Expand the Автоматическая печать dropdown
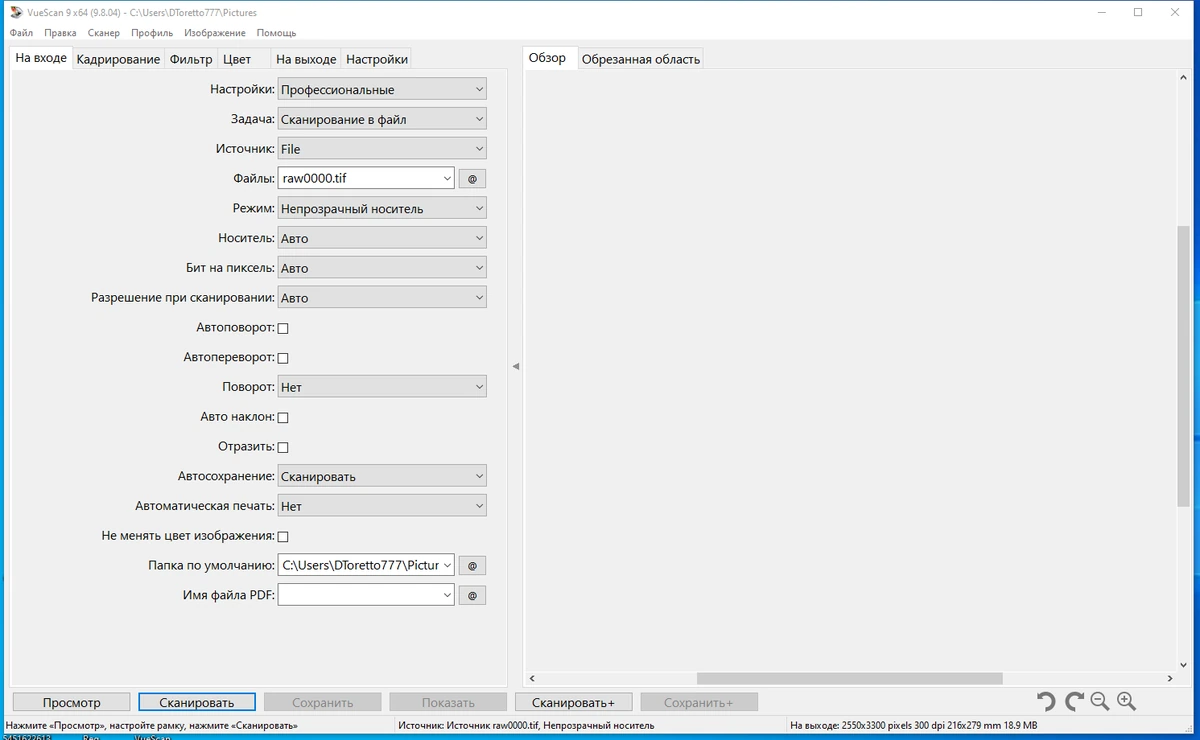Image resolution: width=1200 pixels, height=740 pixels. (382, 506)
